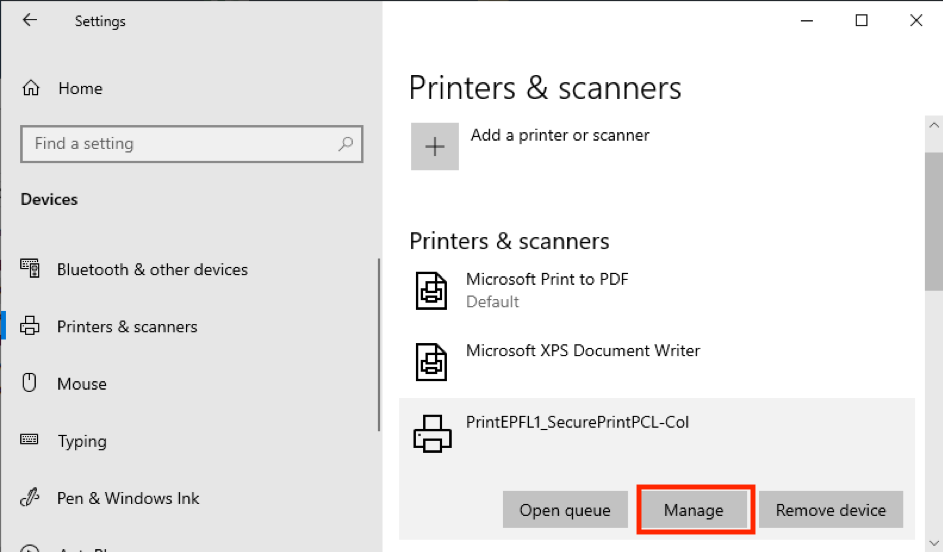Open queue for PrintEPFL1 printer
Image resolution: width=943 pixels, height=552 pixels.
pos(565,510)
